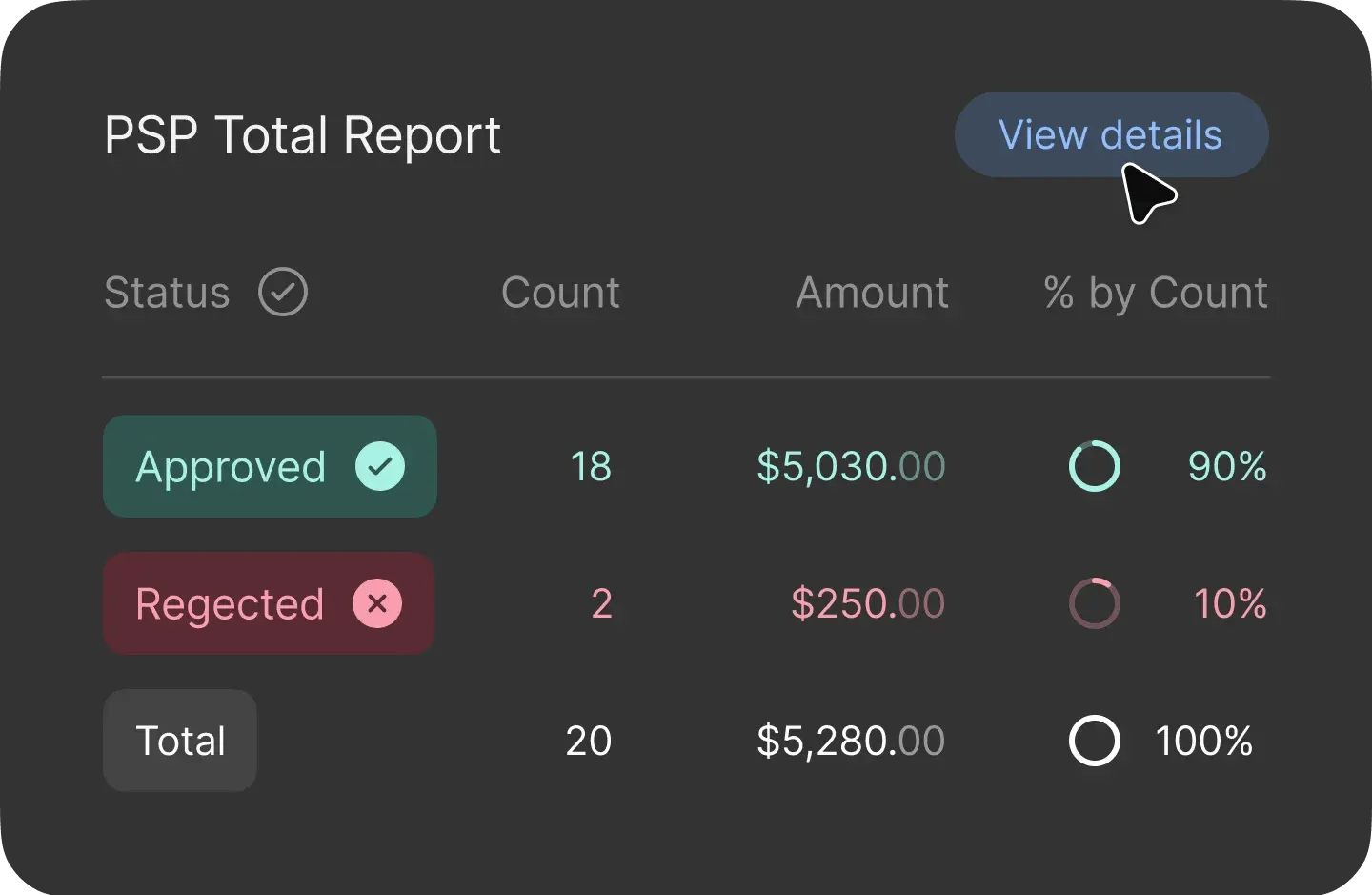Viewport: 1372px width, 895px height.
Task: Click the % by Count column header
Action: click(1156, 294)
